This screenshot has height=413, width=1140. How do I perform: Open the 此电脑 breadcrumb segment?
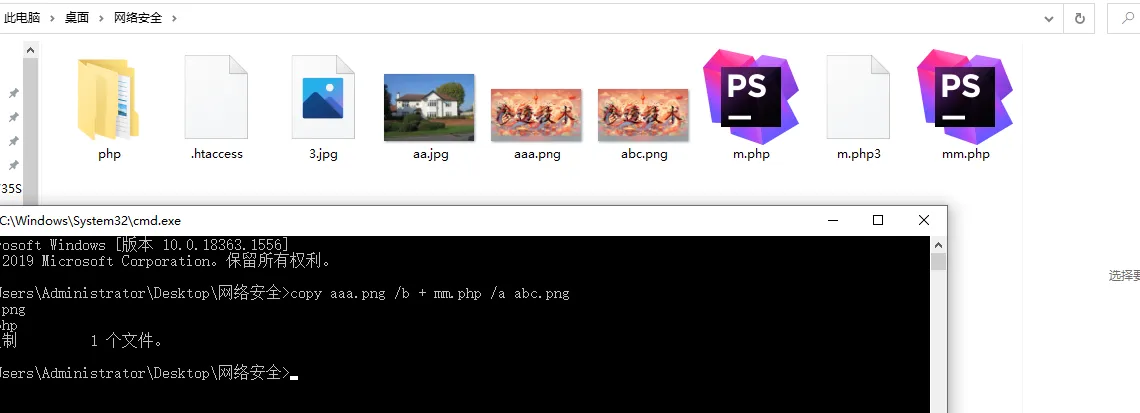[x=22, y=18]
